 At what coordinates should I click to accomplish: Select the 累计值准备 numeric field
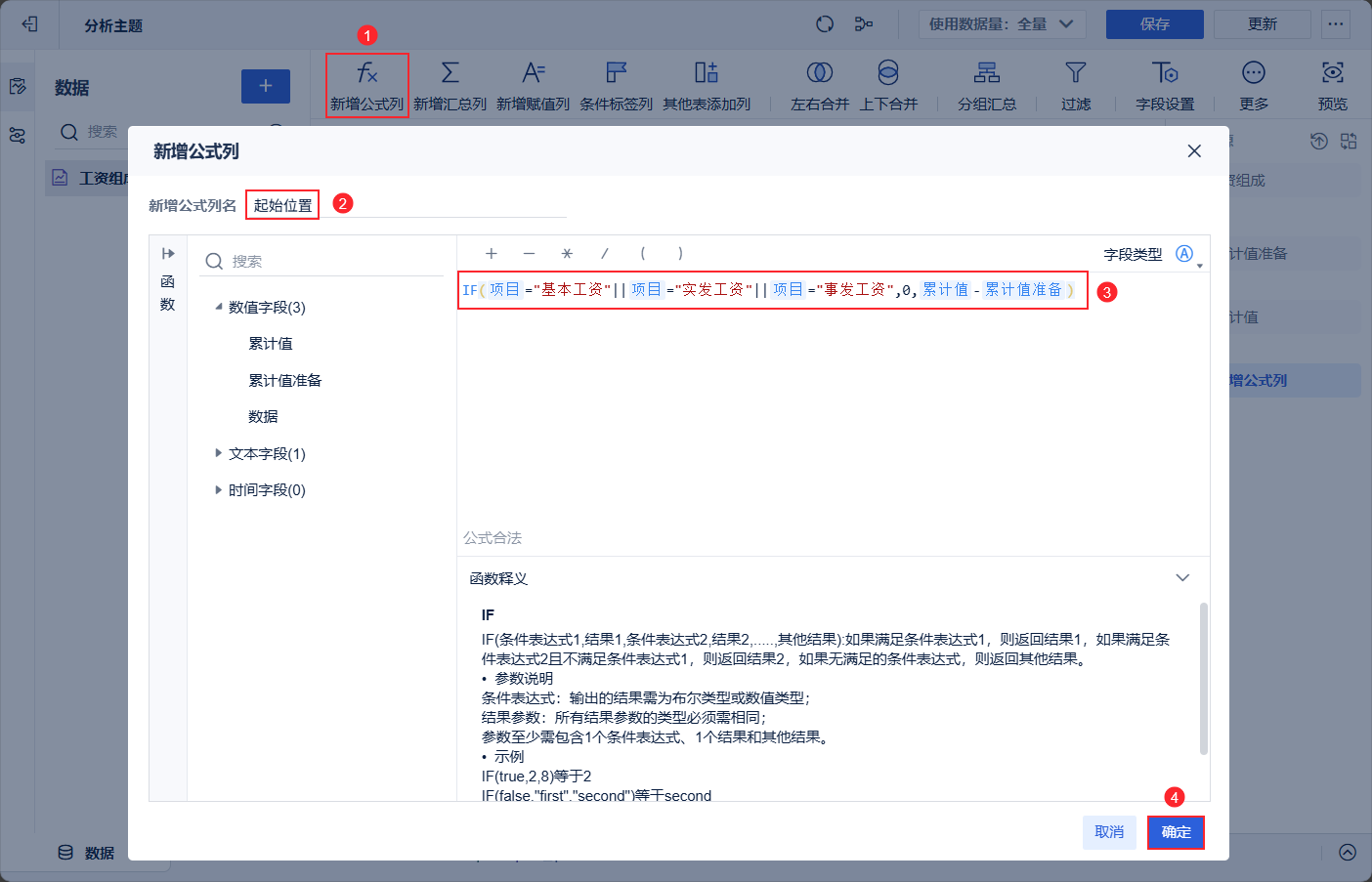[285, 380]
